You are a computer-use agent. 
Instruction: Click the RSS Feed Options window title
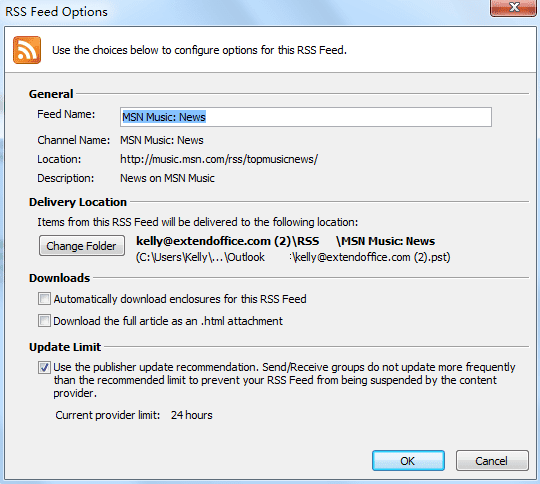56,12
